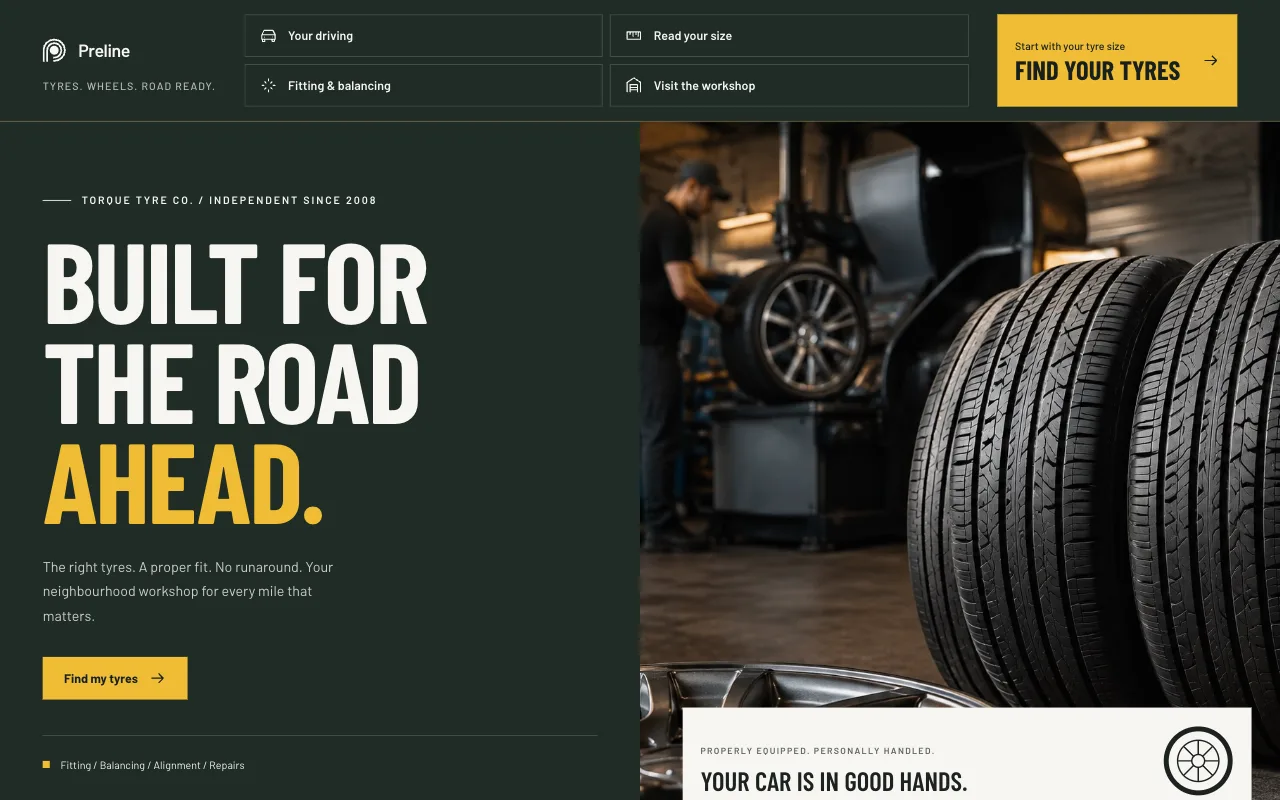Viewport: 1280px width, 800px height.
Task: Click the Preline logo icon
Action: [x=54, y=51]
